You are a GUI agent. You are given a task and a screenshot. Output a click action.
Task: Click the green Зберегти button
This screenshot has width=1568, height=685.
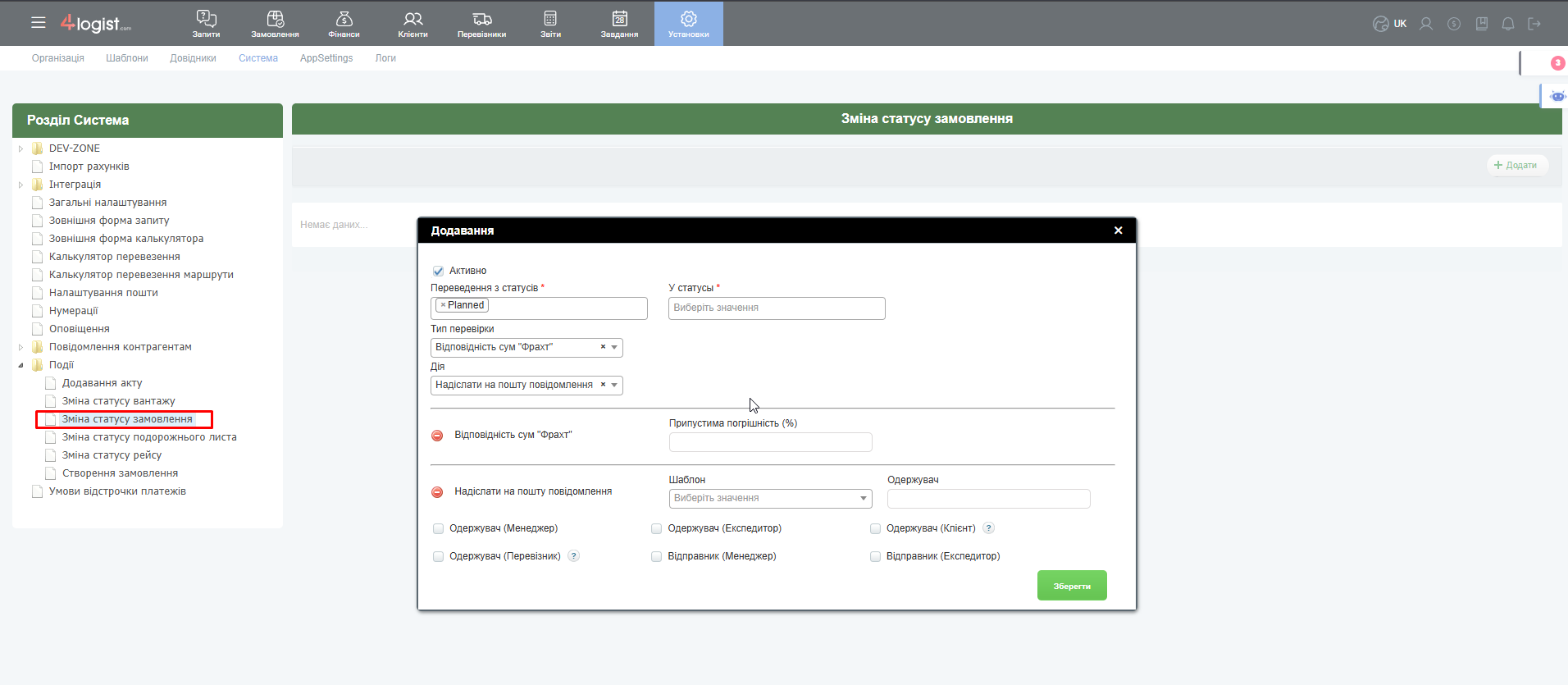pos(1071,586)
